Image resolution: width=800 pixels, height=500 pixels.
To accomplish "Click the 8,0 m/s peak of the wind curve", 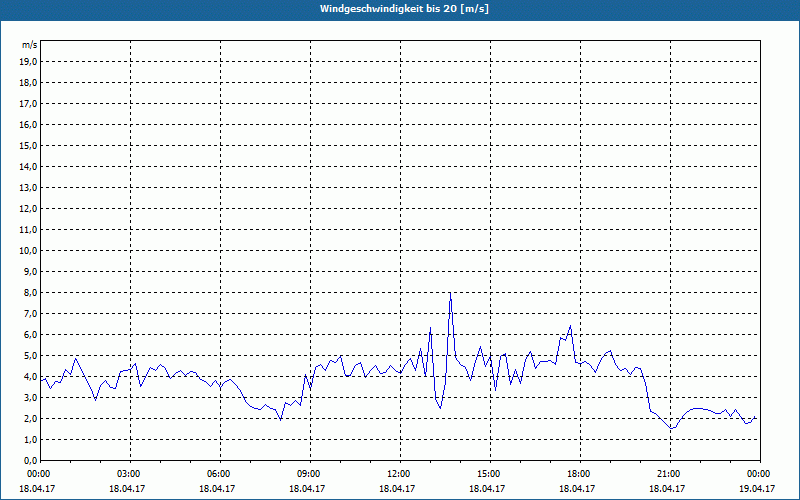I will 450,293.
